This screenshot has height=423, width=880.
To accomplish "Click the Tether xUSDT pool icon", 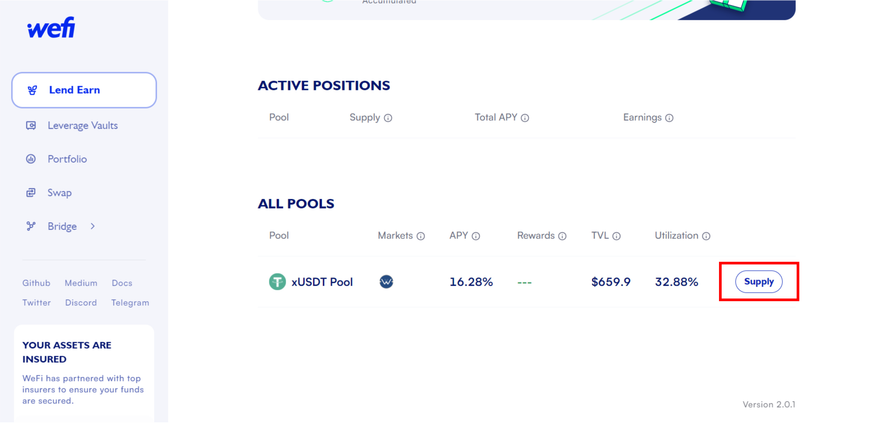I will coord(277,282).
